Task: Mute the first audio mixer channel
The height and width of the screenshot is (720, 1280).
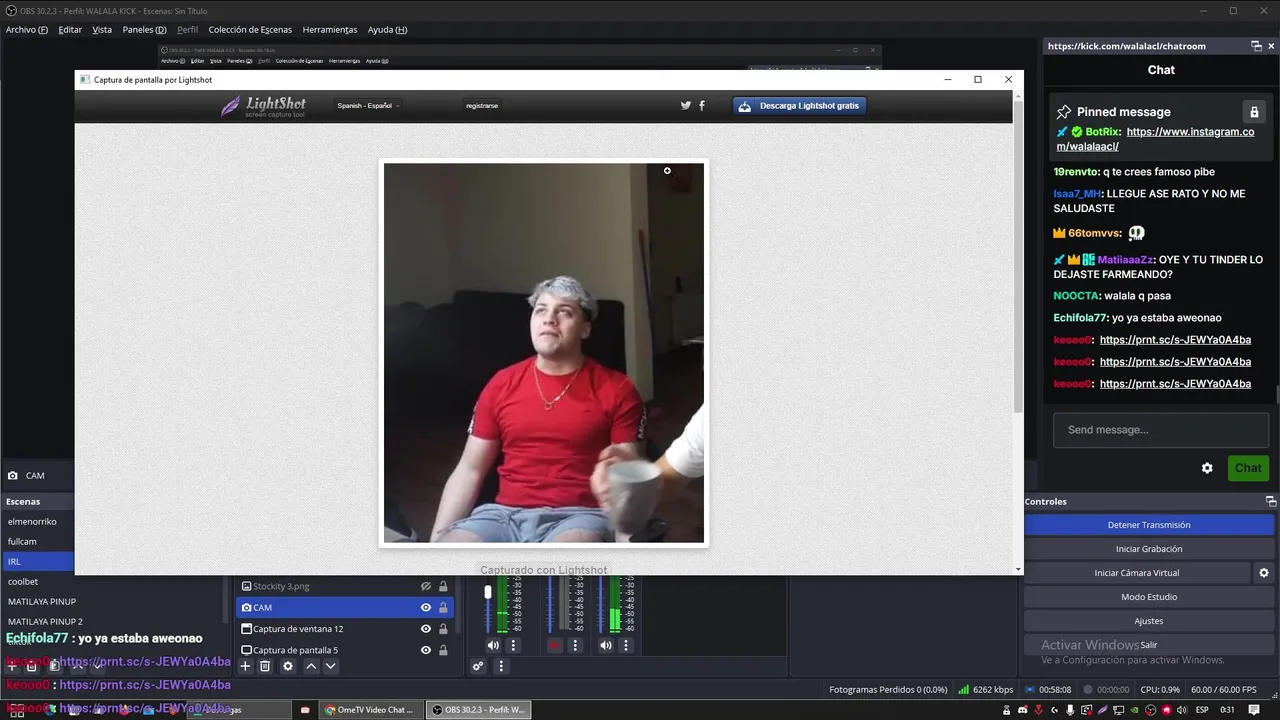Action: coord(493,646)
